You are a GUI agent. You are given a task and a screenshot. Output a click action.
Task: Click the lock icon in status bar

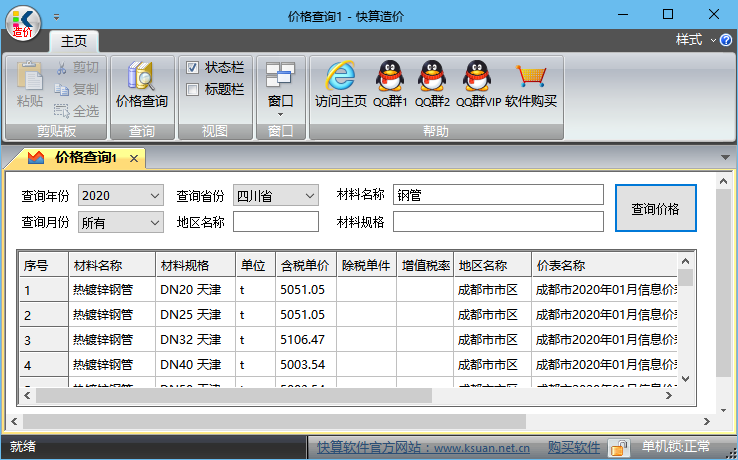(619, 447)
